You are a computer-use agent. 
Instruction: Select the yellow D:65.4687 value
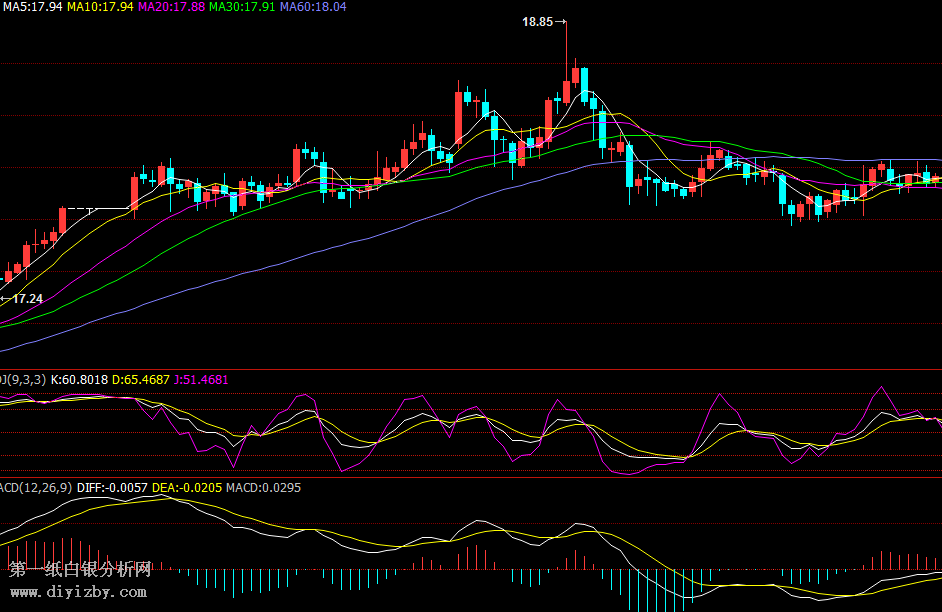click(x=141, y=380)
